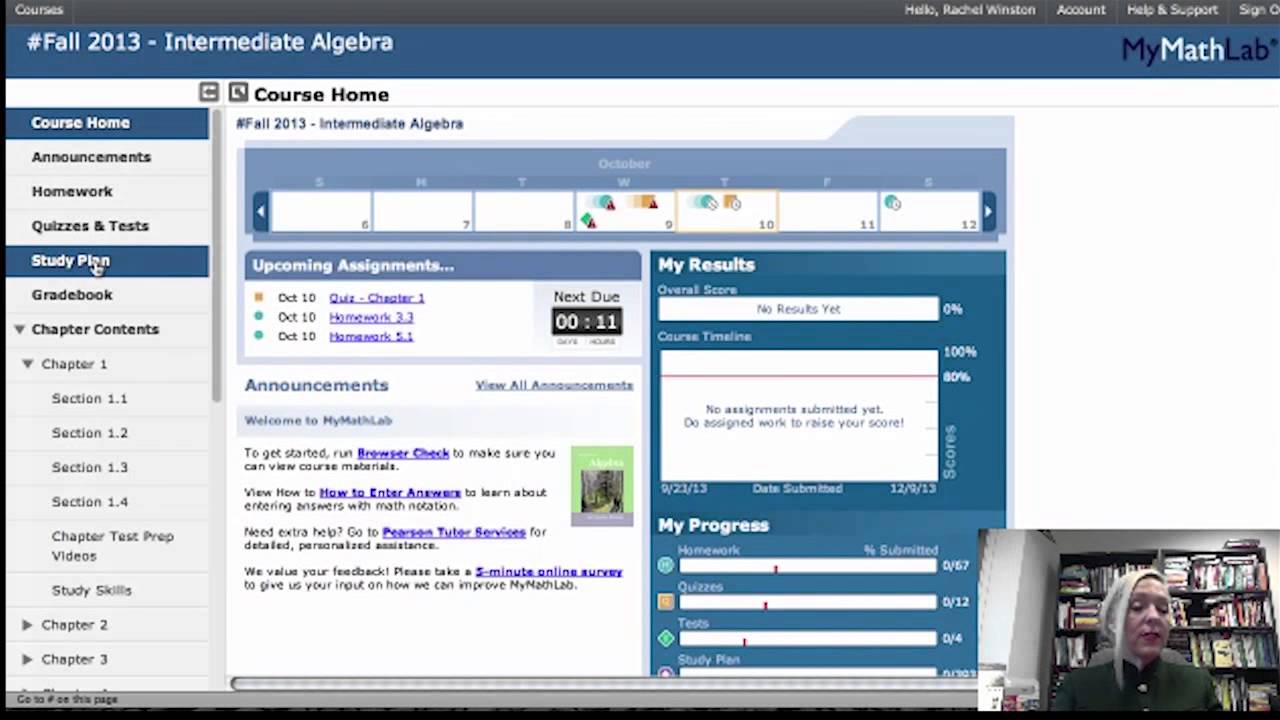The width and height of the screenshot is (1280, 720).
Task: Open Homework 3.3 link
Action: pos(371,317)
